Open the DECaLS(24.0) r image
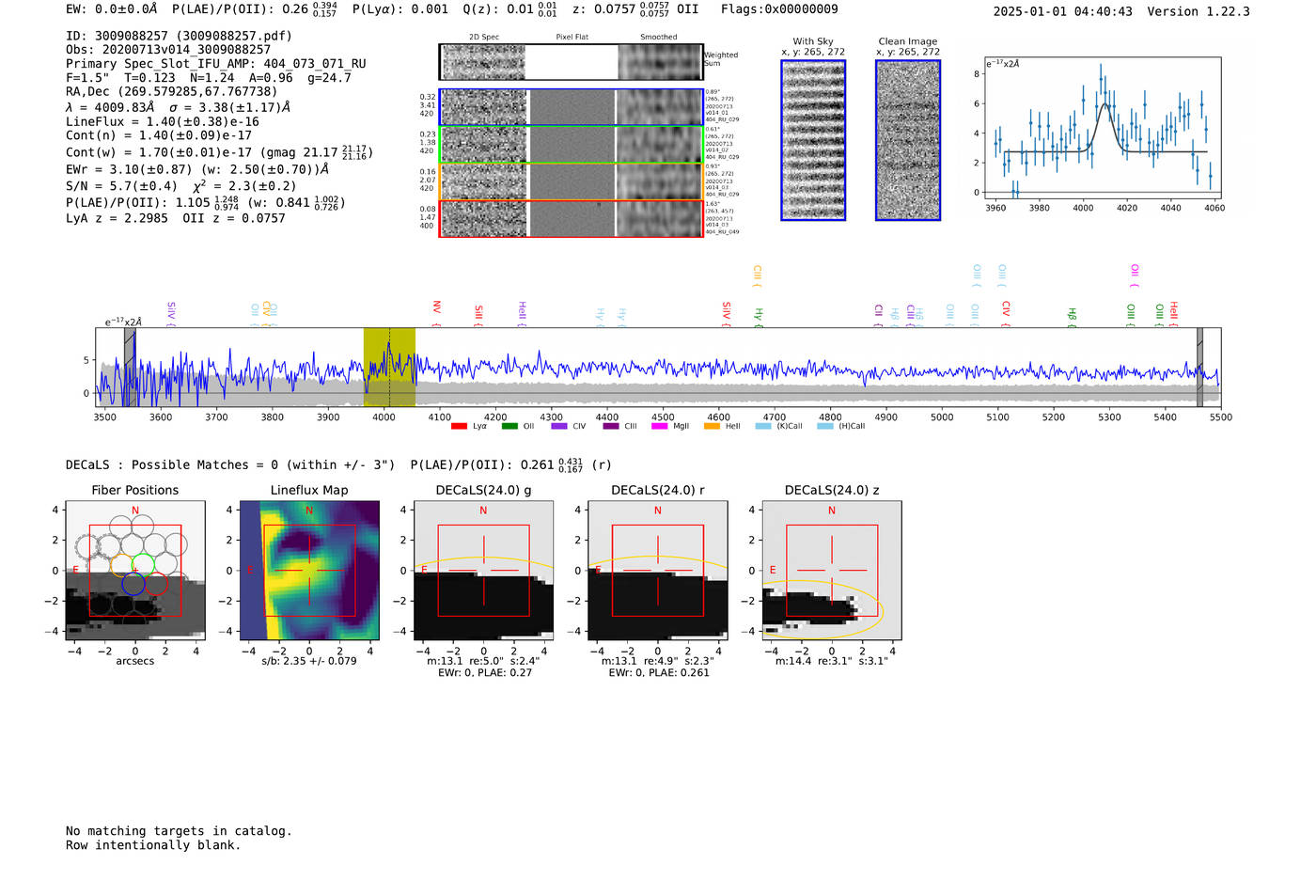The image size is (1316, 896). point(658,571)
